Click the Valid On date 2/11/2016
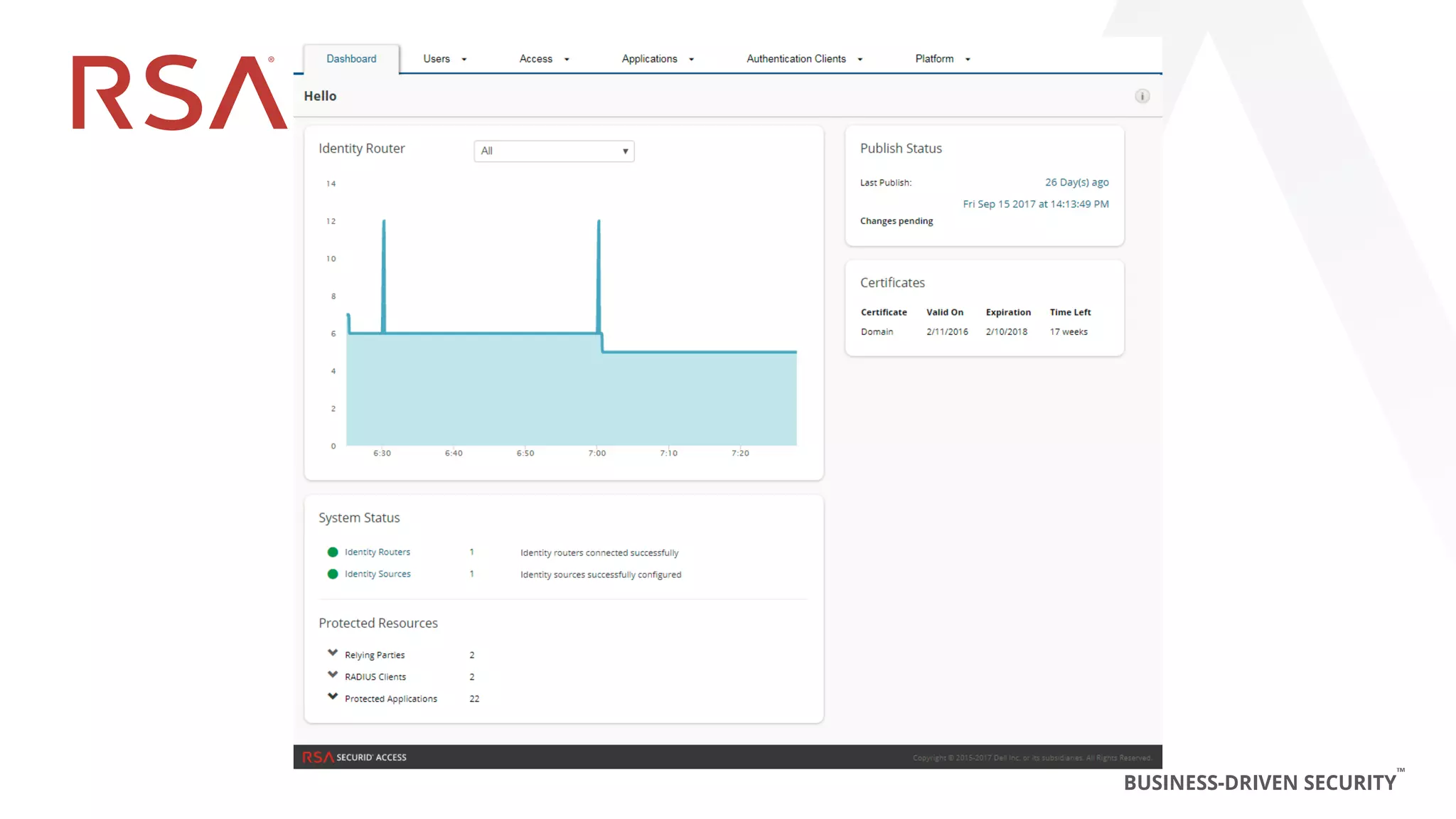Image resolution: width=1456 pixels, height=819 pixels. [947, 332]
